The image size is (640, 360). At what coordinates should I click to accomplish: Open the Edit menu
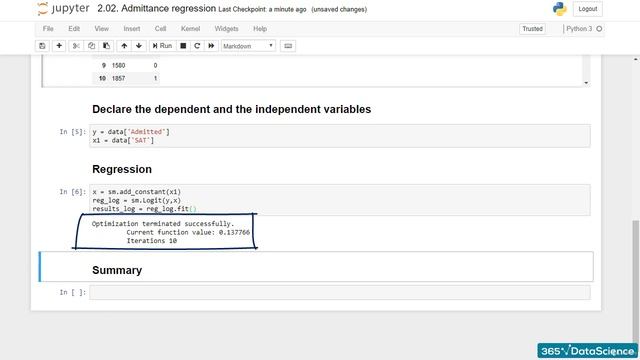tap(74, 29)
